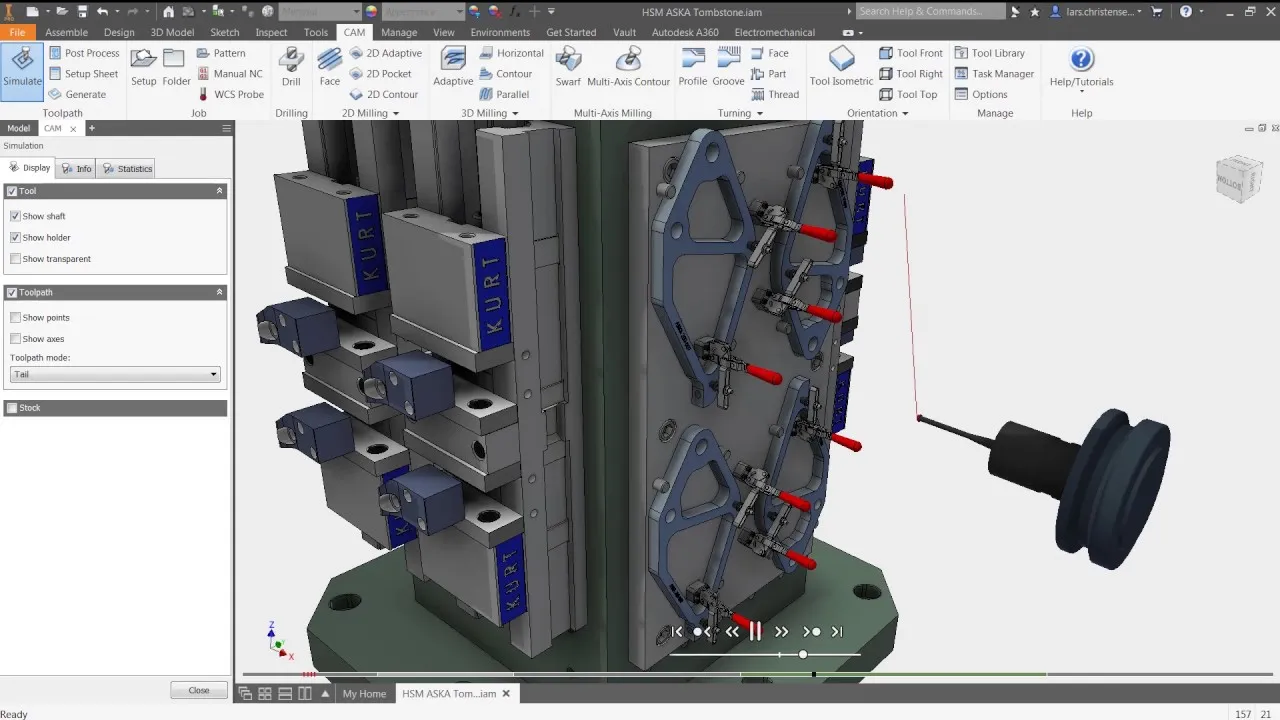The width and height of the screenshot is (1280, 720).
Task: Enable Show axes
Action: (15, 339)
